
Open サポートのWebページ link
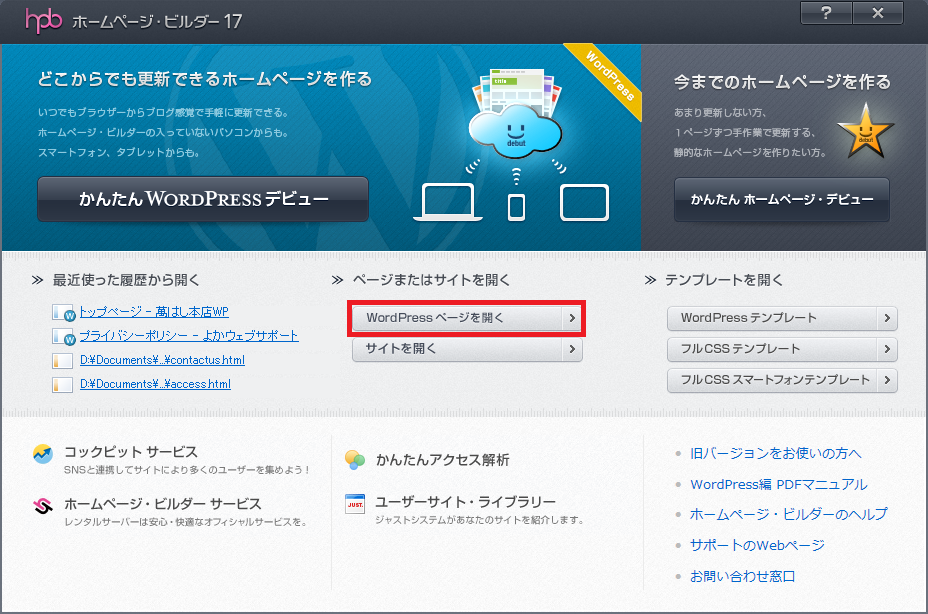(757, 545)
